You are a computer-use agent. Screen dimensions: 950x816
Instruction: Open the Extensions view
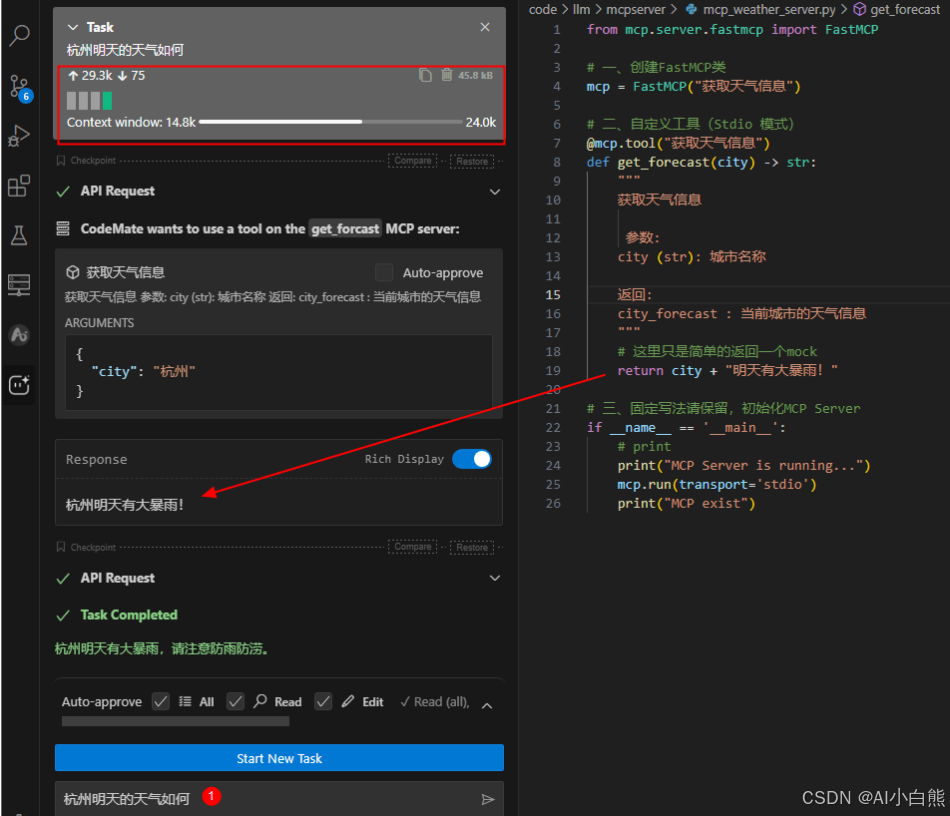(x=19, y=185)
